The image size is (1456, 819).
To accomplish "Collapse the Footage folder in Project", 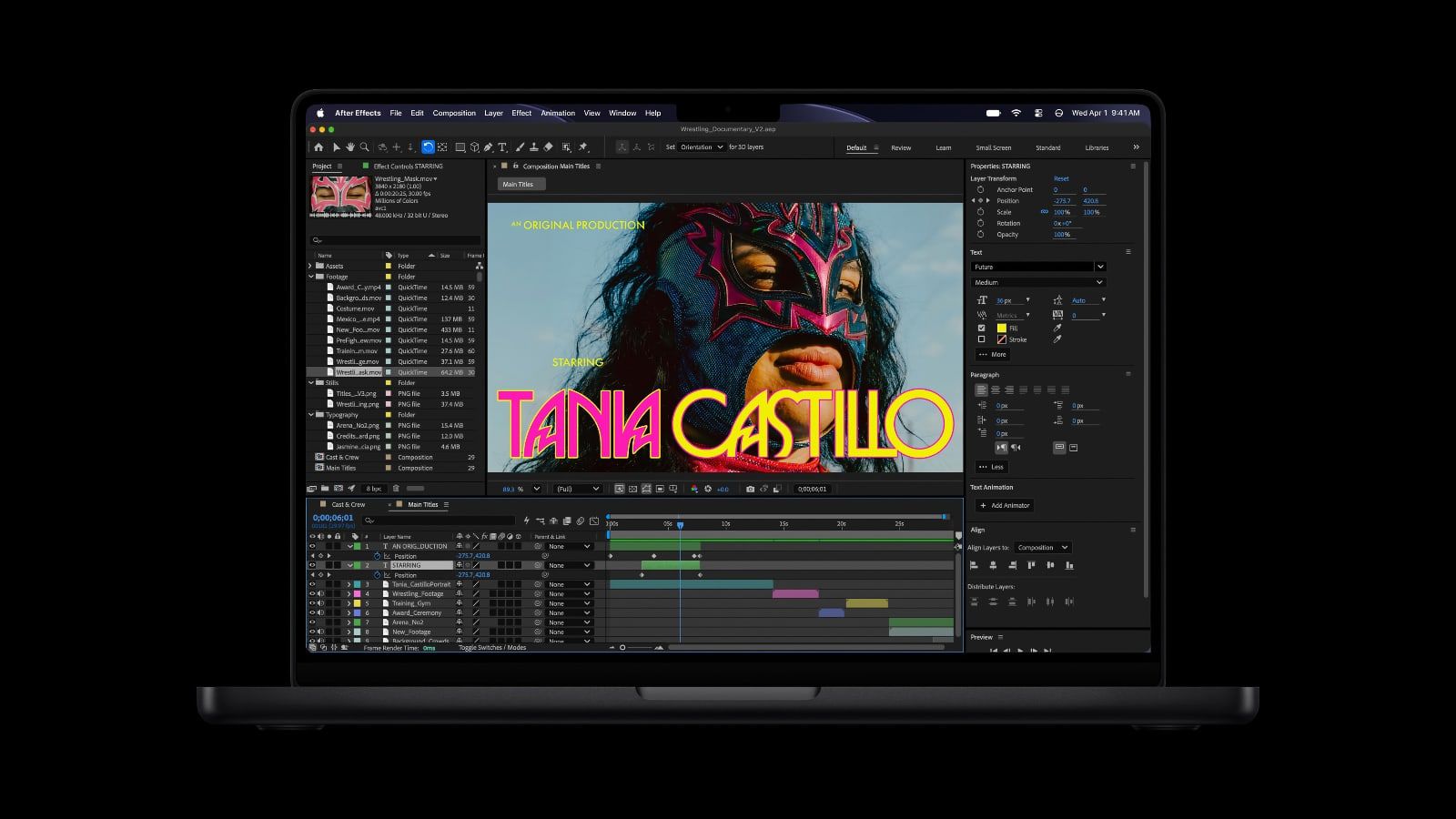I will click(311, 277).
